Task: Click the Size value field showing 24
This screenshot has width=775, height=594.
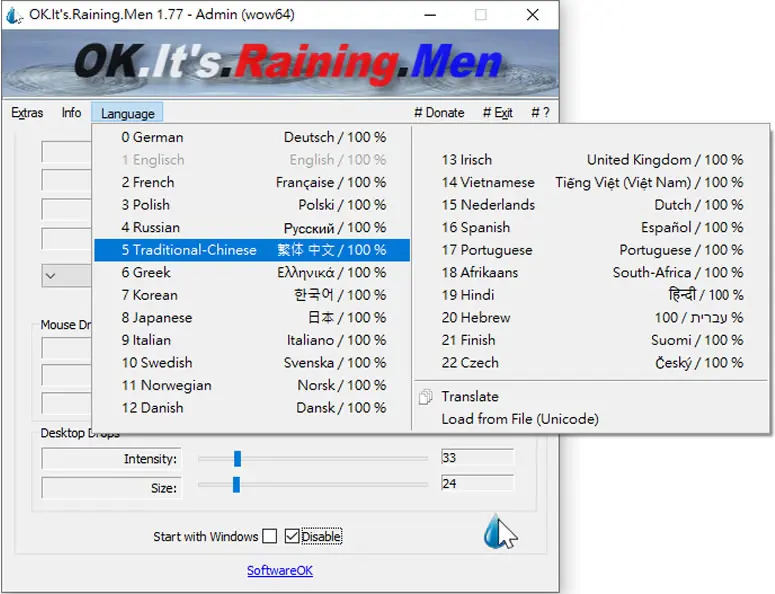Action: coord(477,483)
